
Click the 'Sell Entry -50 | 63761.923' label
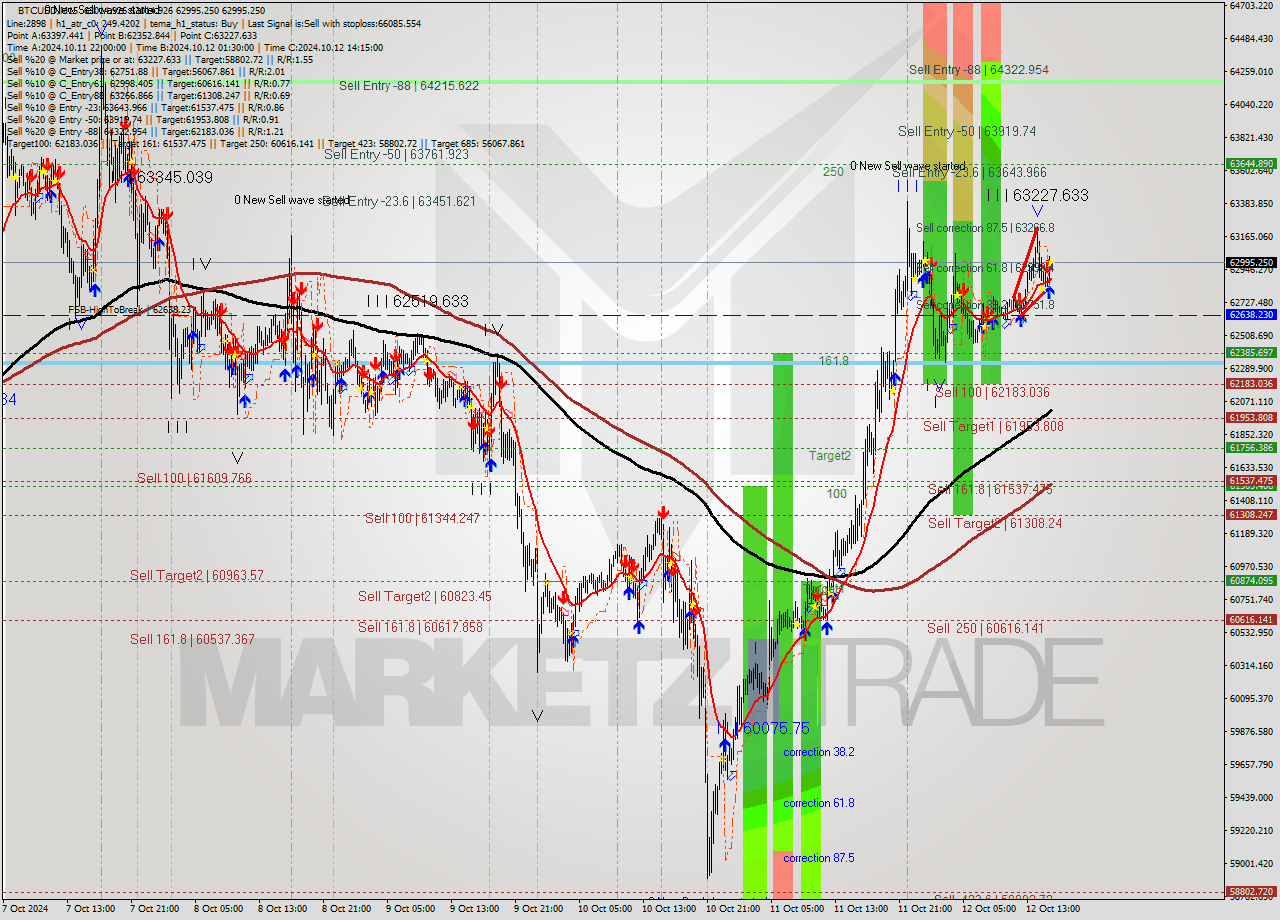pyautogui.click(x=396, y=154)
